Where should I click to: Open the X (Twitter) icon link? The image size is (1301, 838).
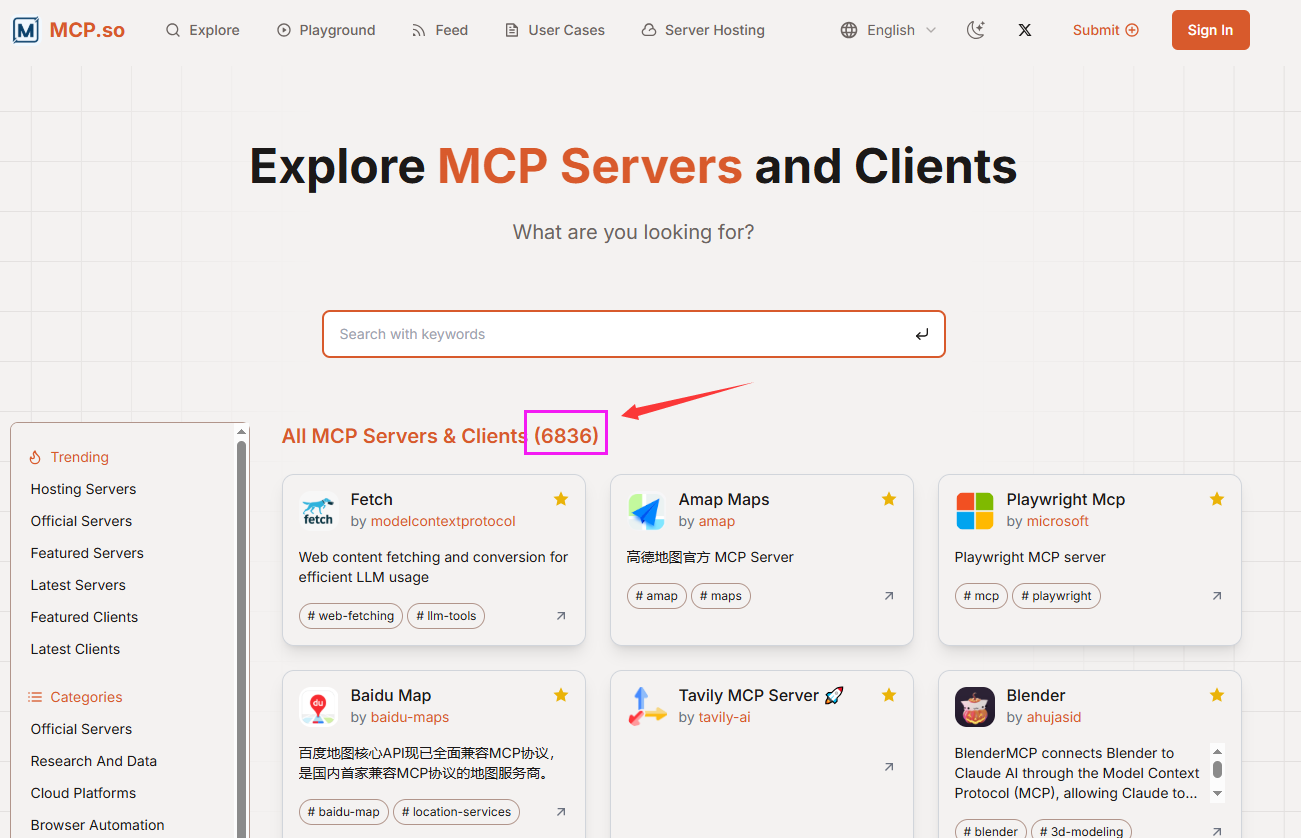pyautogui.click(x=1025, y=30)
